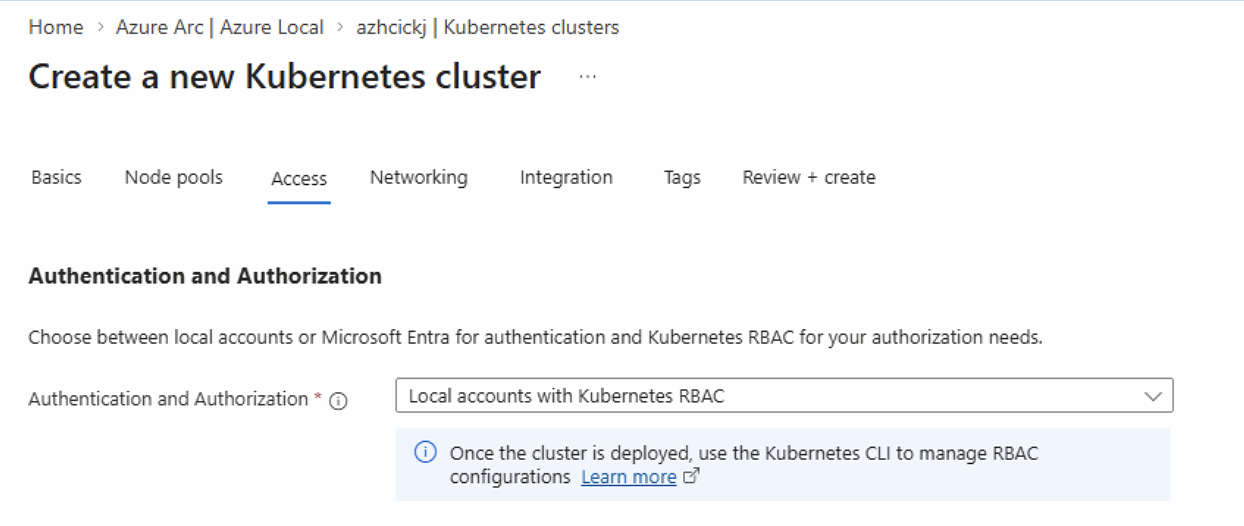Jump to the Review + create tab
Screen dimensions: 1244x526
(x=808, y=177)
